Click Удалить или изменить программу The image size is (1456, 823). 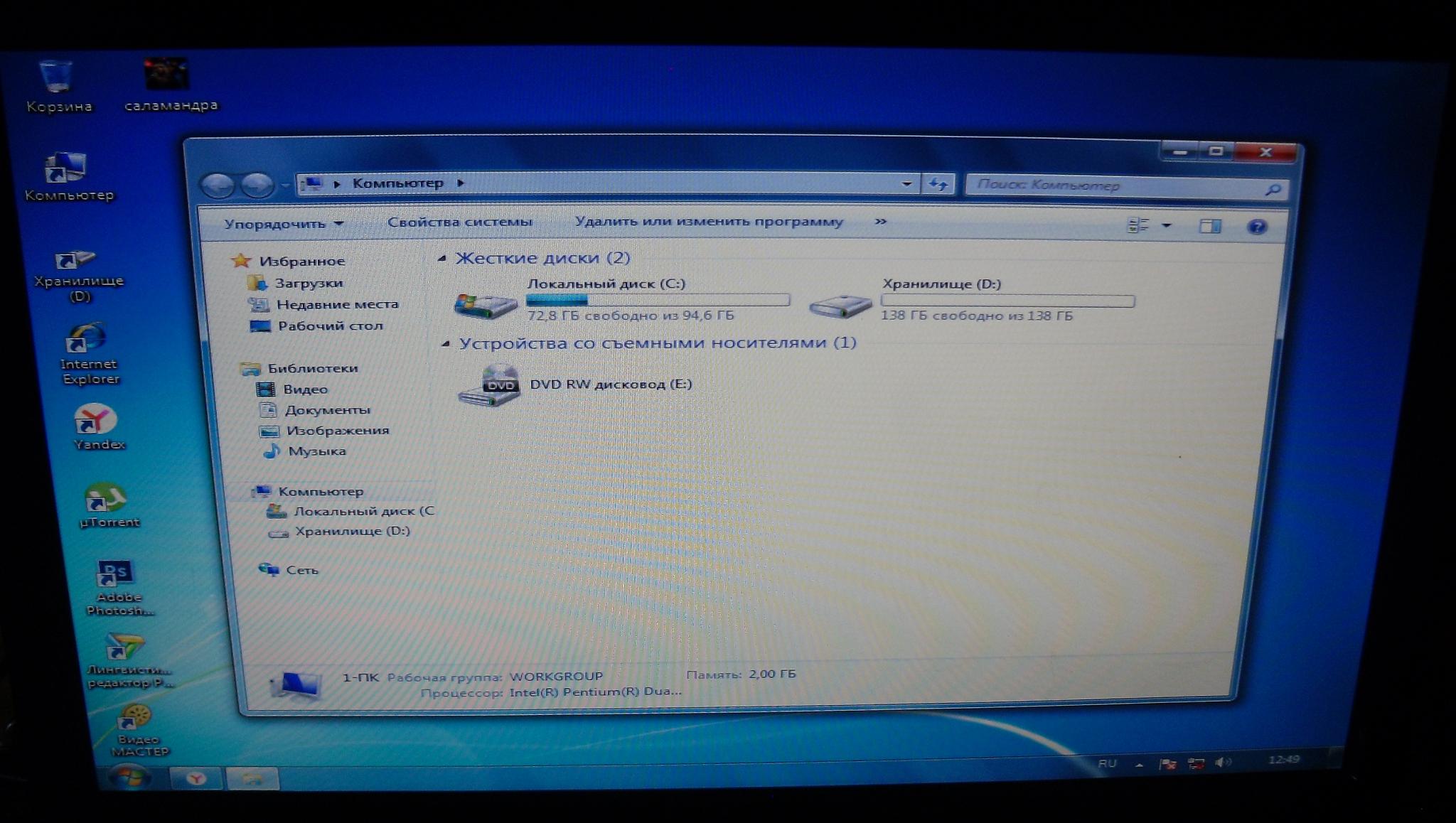pos(708,222)
